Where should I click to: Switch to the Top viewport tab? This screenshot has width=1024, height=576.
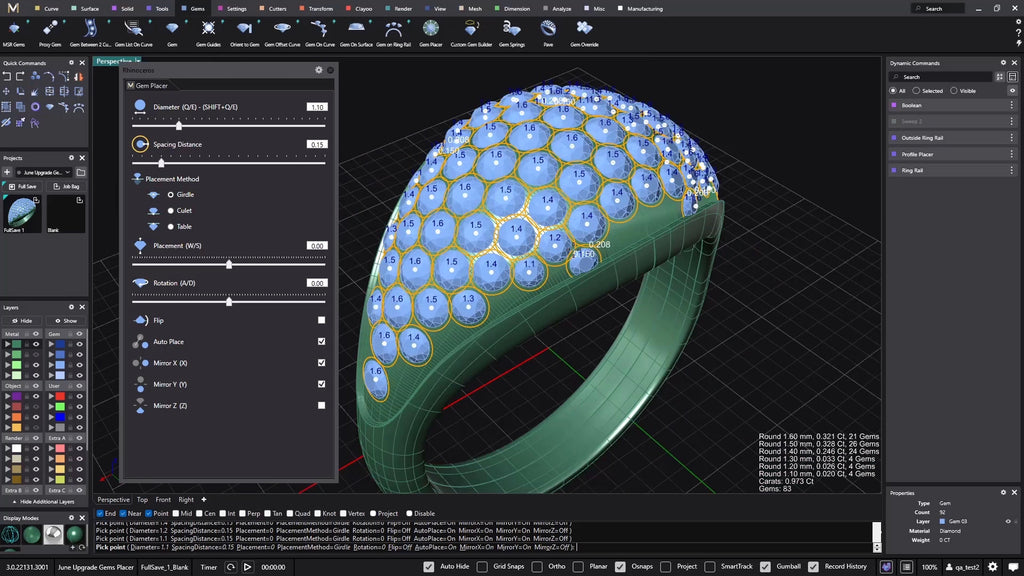tap(142, 499)
